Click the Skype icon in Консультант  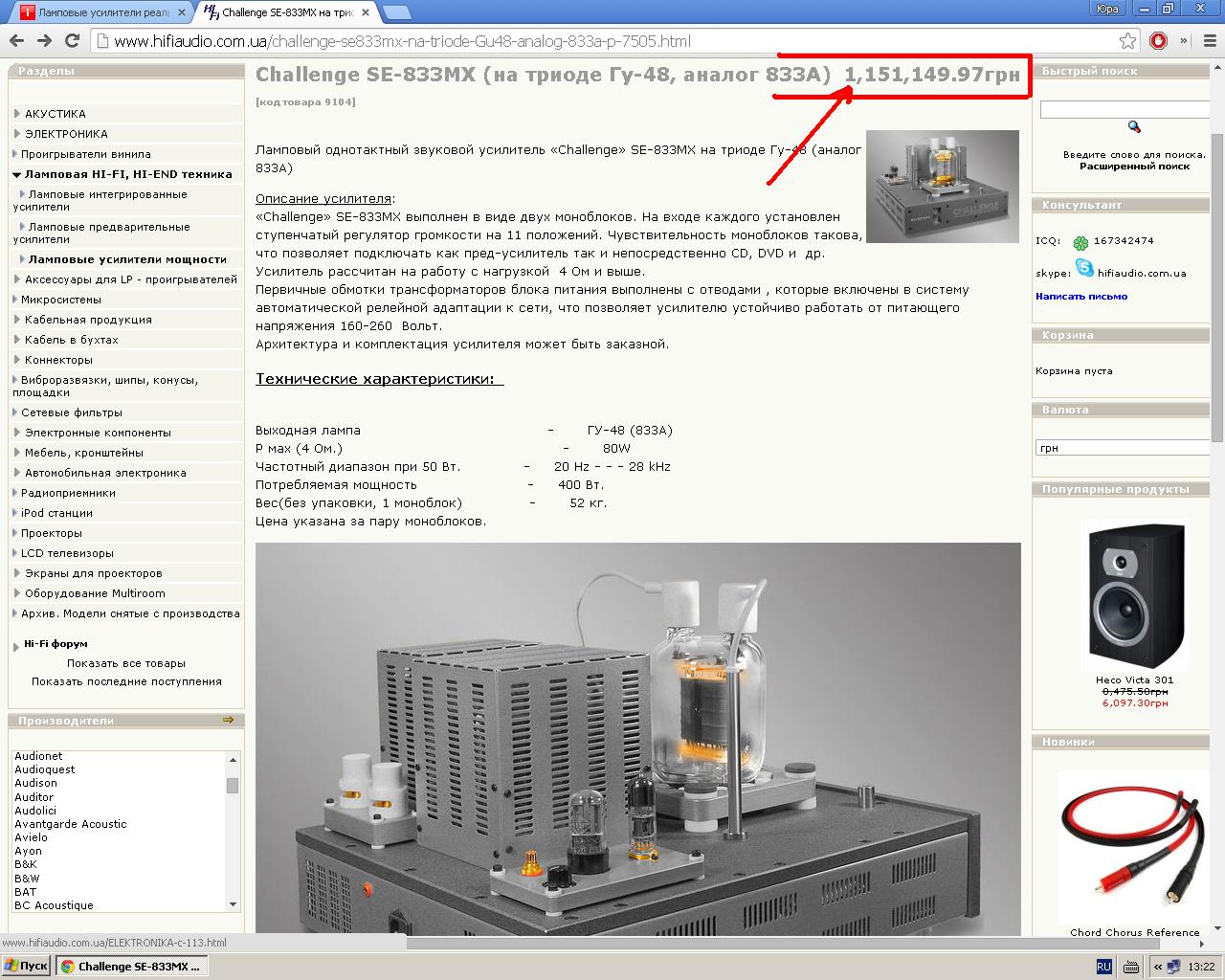tap(1083, 268)
